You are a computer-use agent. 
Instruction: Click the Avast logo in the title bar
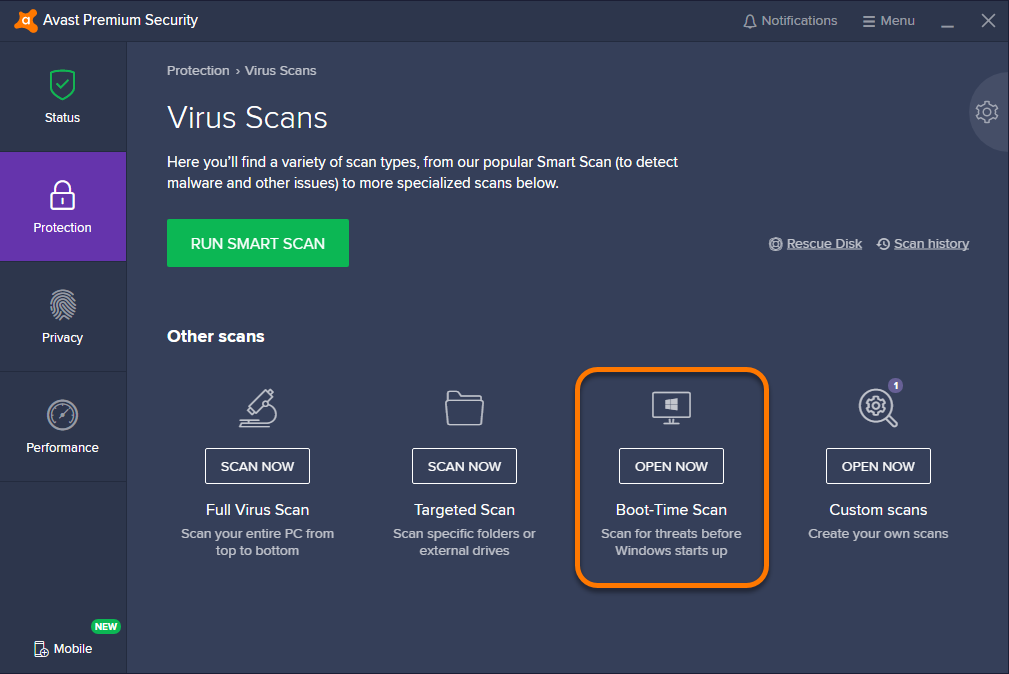tap(24, 19)
